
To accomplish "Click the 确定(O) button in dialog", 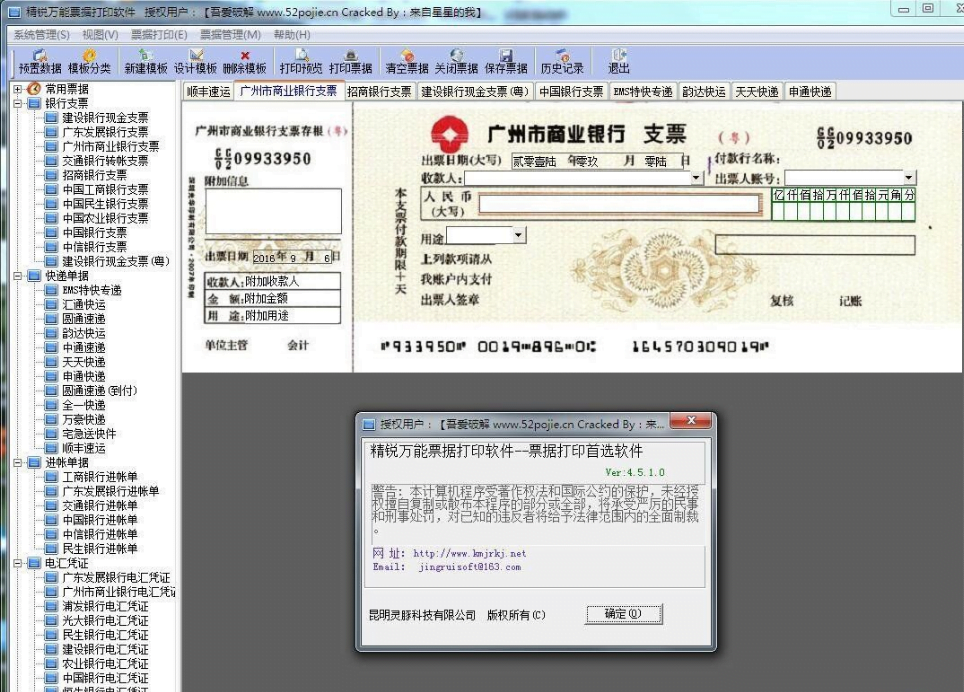I will [x=623, y=614].
